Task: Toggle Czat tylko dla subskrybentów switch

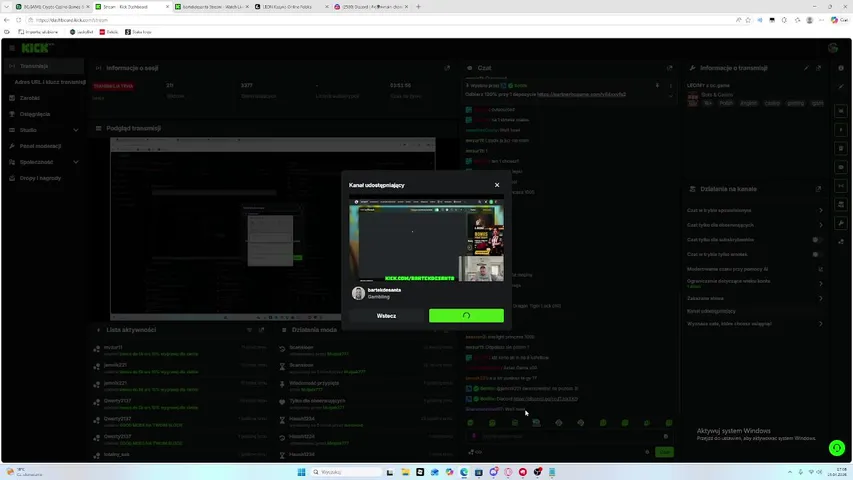Action: [817, 239]
